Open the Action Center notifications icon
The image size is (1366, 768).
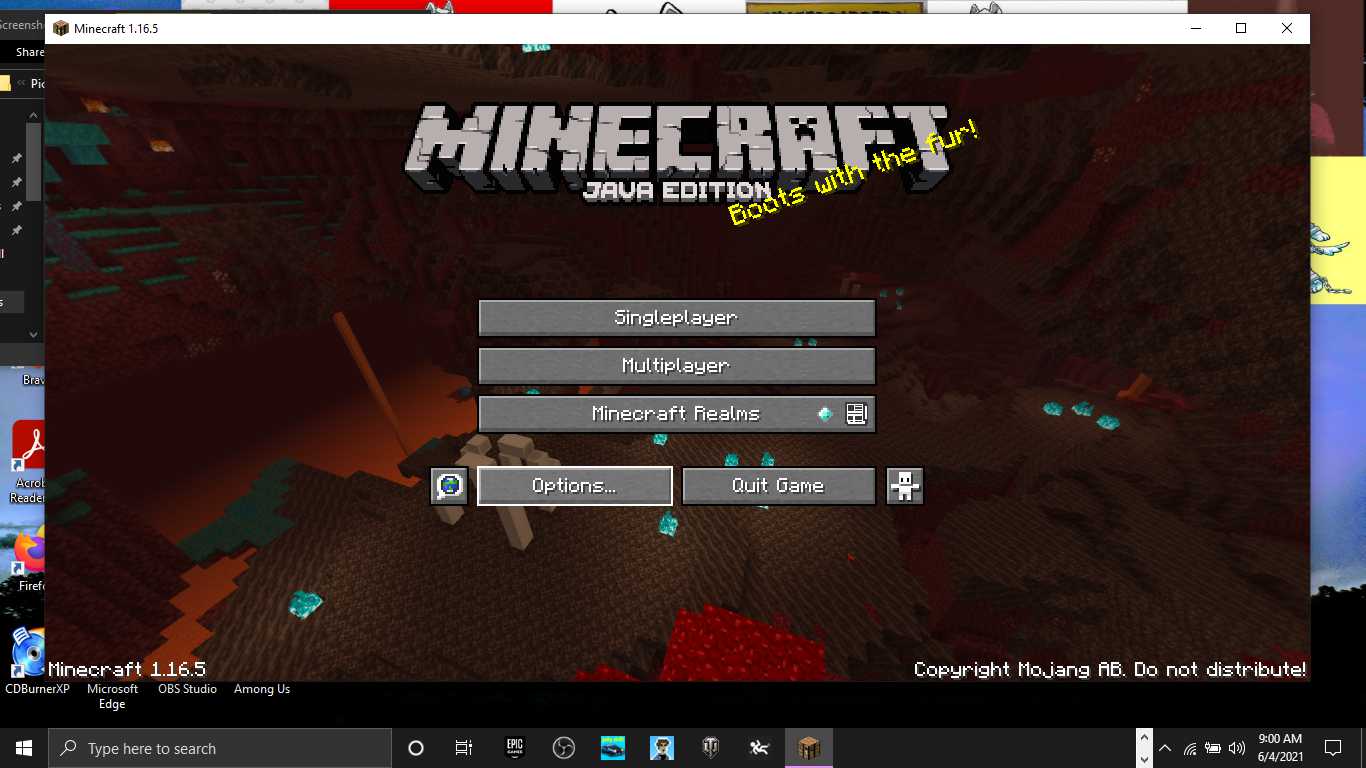click(1332, 748)
